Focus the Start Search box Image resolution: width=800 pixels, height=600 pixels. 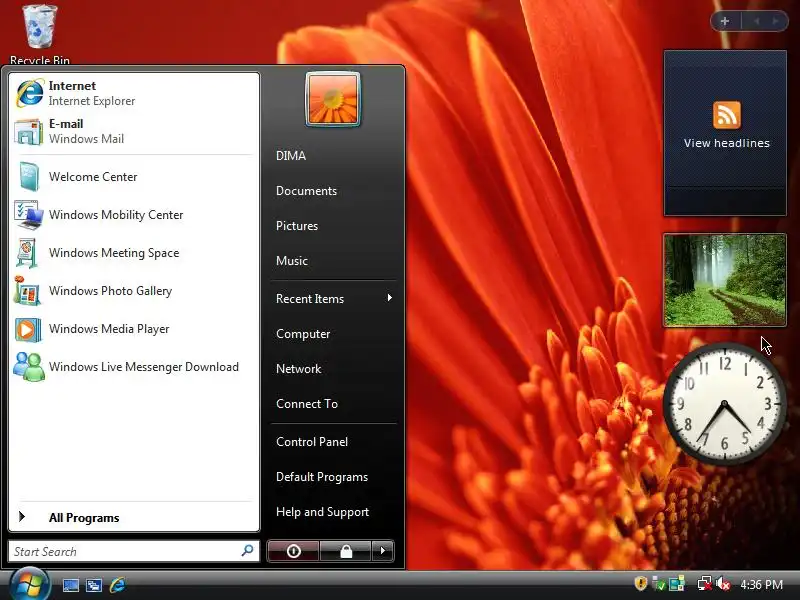tap(134, 552)
